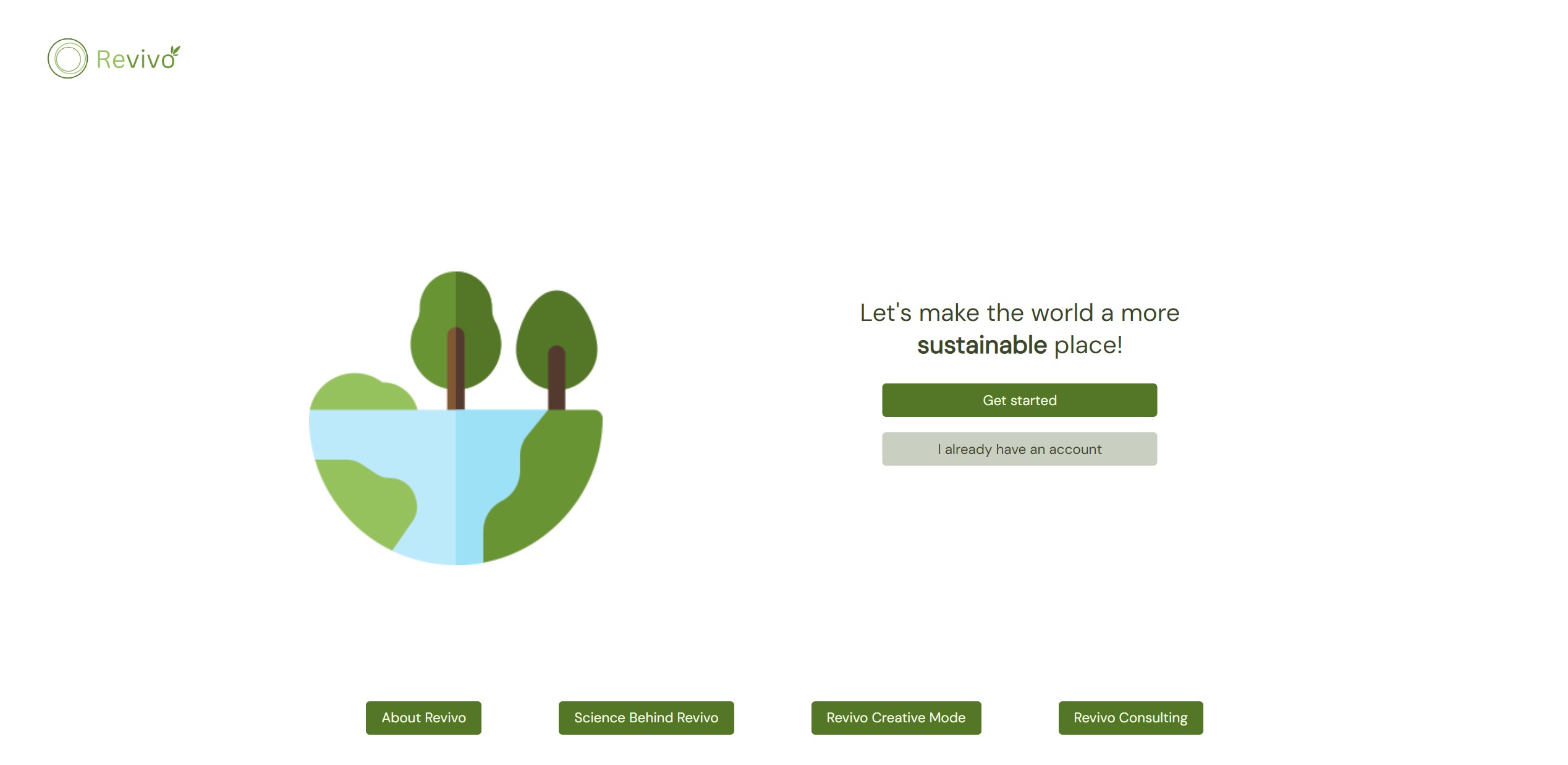Launch Revivo Creative Mode
The height and width of the screenshot is (765, 1568).
tap(896, 717)
